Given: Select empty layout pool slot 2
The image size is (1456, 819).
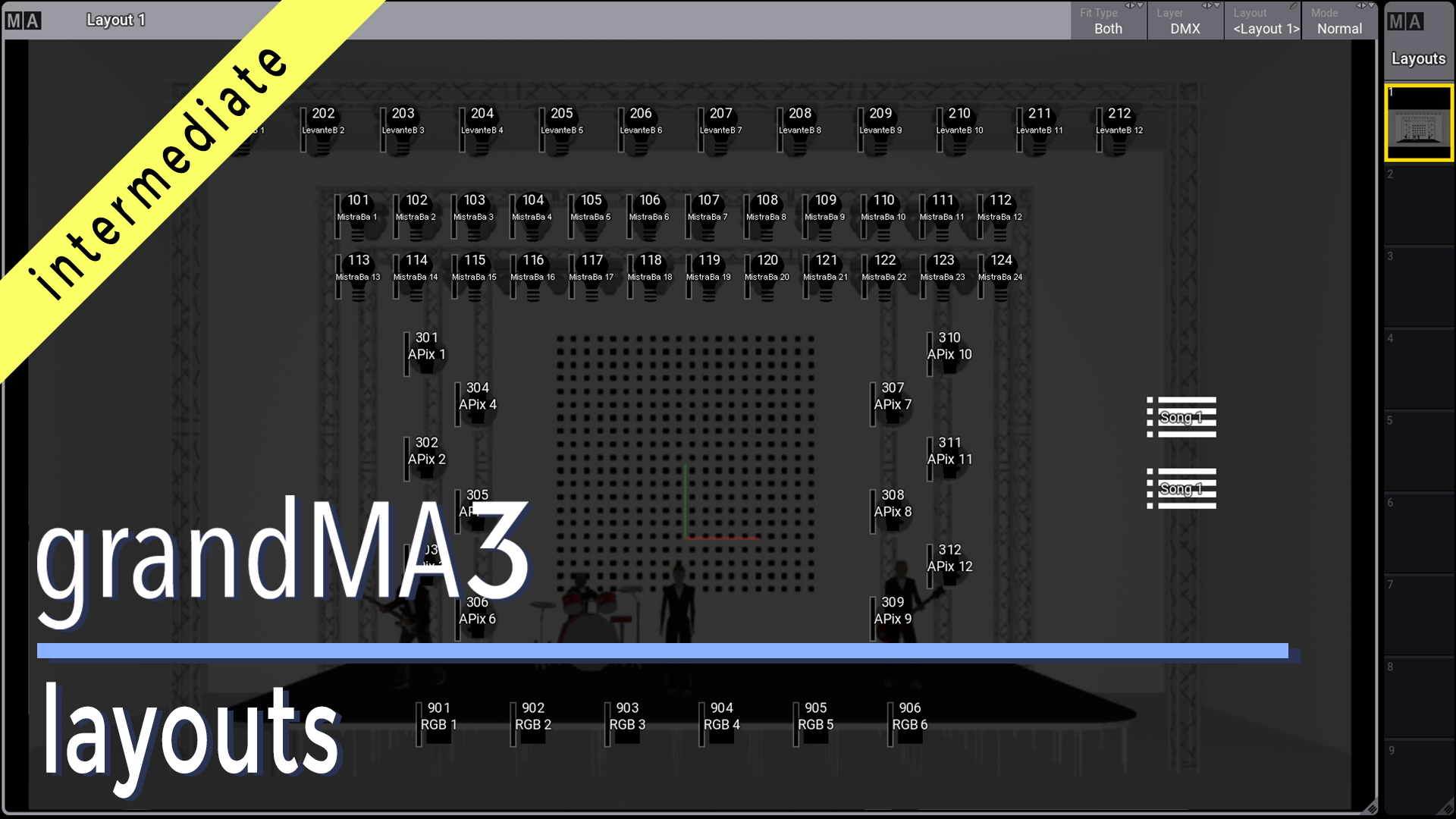Looking at the screenshot, I should click(1418, 206).
